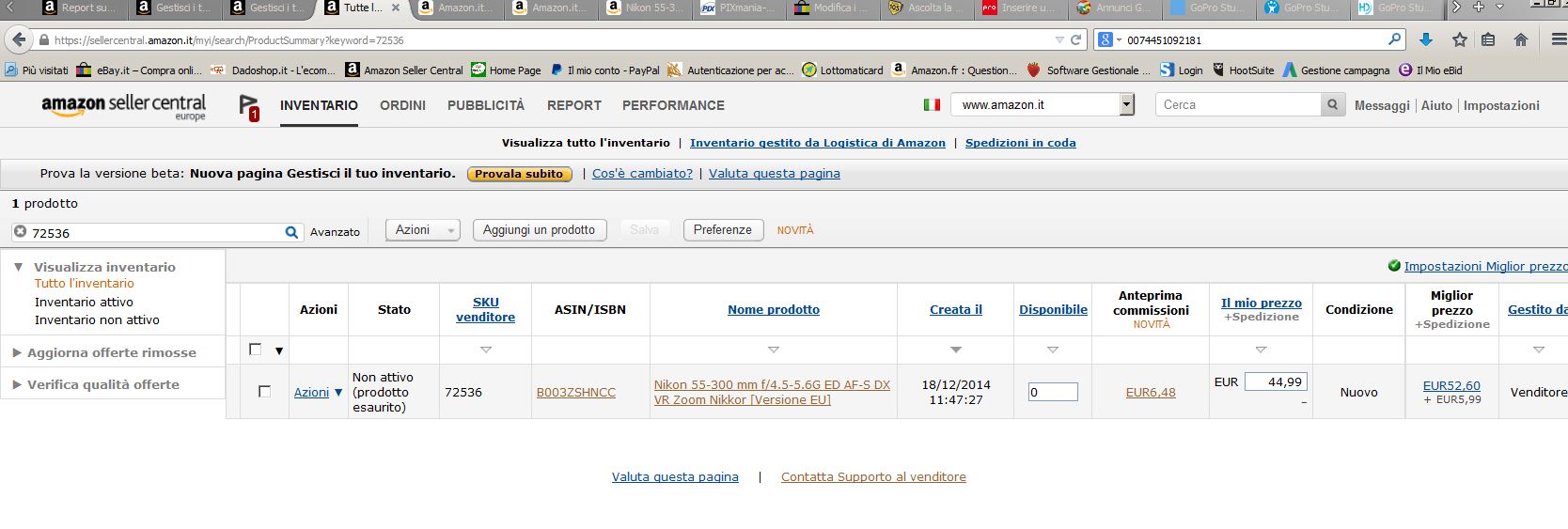Bookmark this page with the star icon
This screenshot has width=1568, height=529.
[x=1459, y=39]
